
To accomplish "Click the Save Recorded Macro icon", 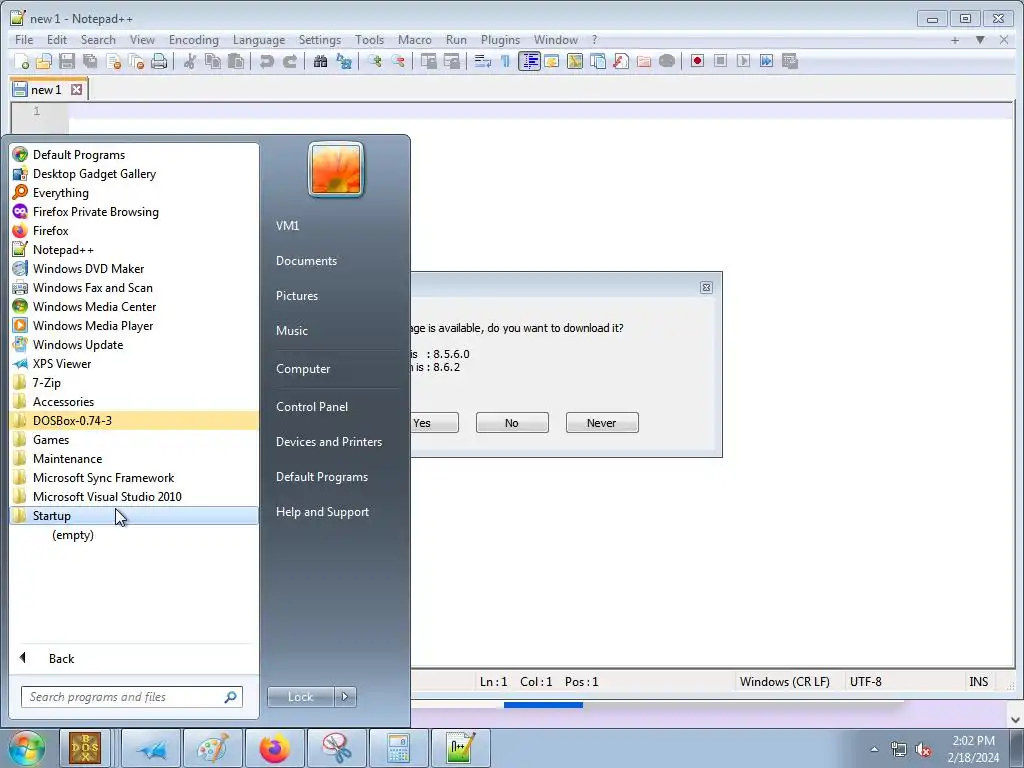I will 790,61.
